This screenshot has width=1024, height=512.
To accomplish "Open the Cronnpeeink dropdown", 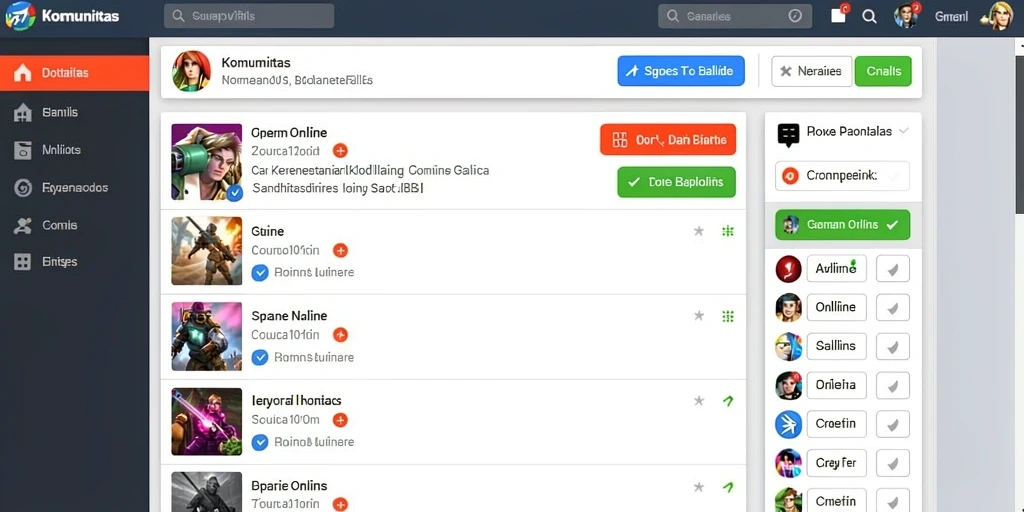I will 842,176.
